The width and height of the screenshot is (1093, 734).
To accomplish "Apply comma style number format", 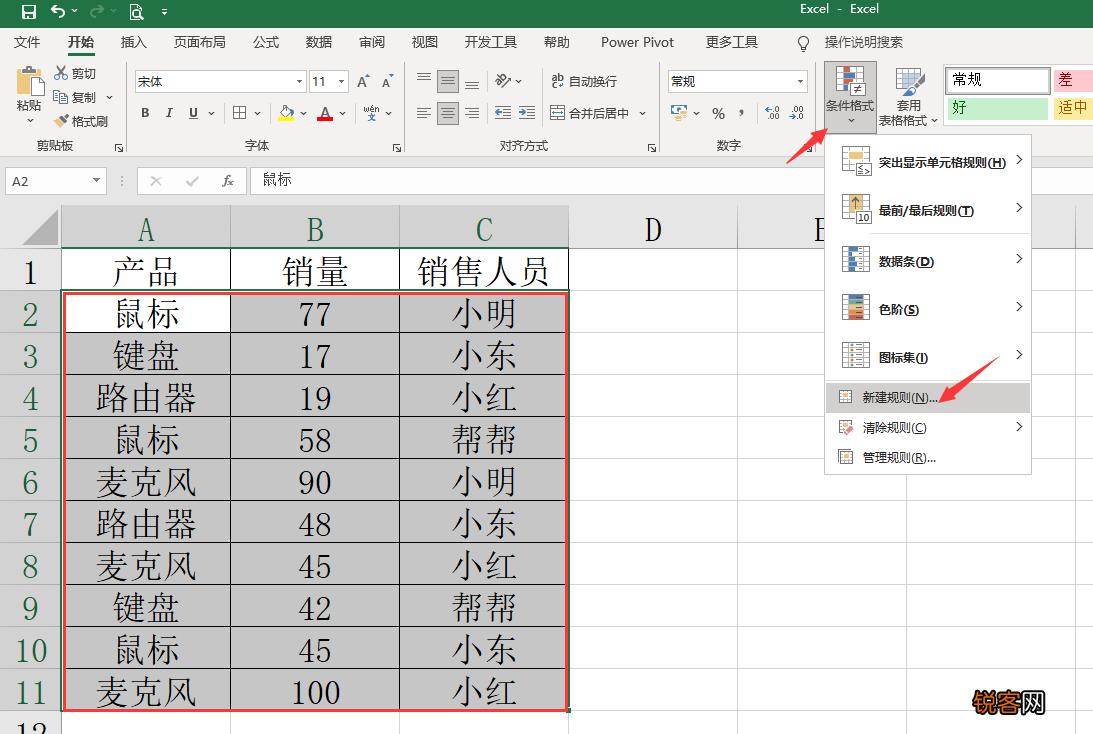I will coord(742,113).
